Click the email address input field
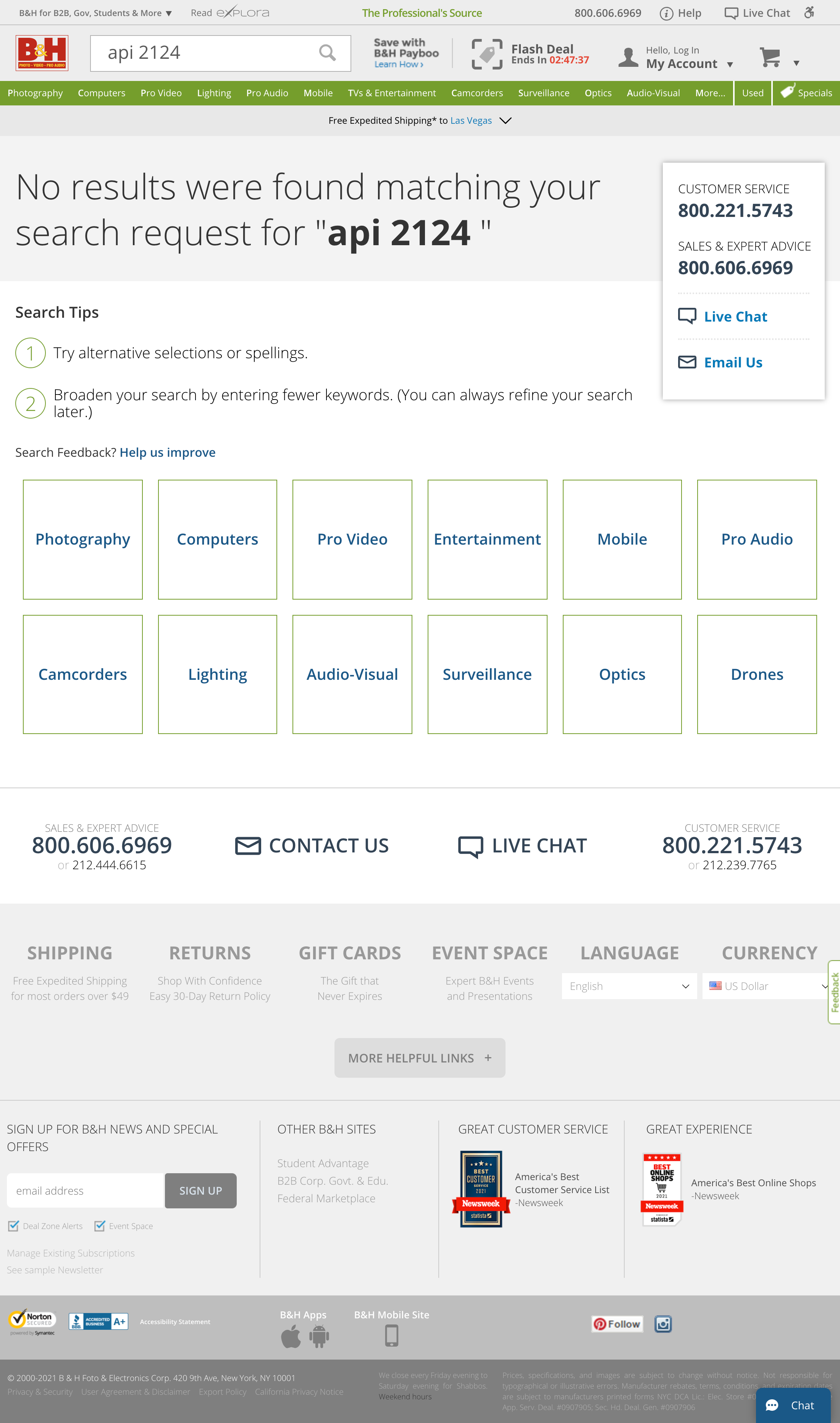This screenshot has height=1423, width=840. 86,1190
